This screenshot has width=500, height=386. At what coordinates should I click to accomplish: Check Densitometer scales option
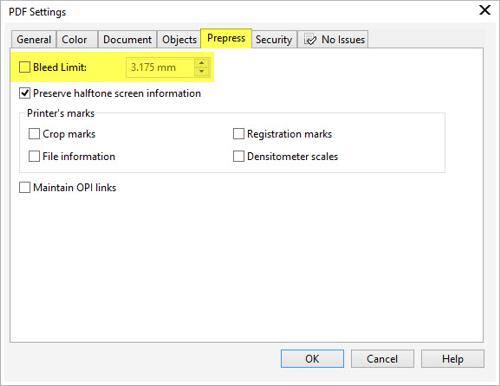coord(238,156)
